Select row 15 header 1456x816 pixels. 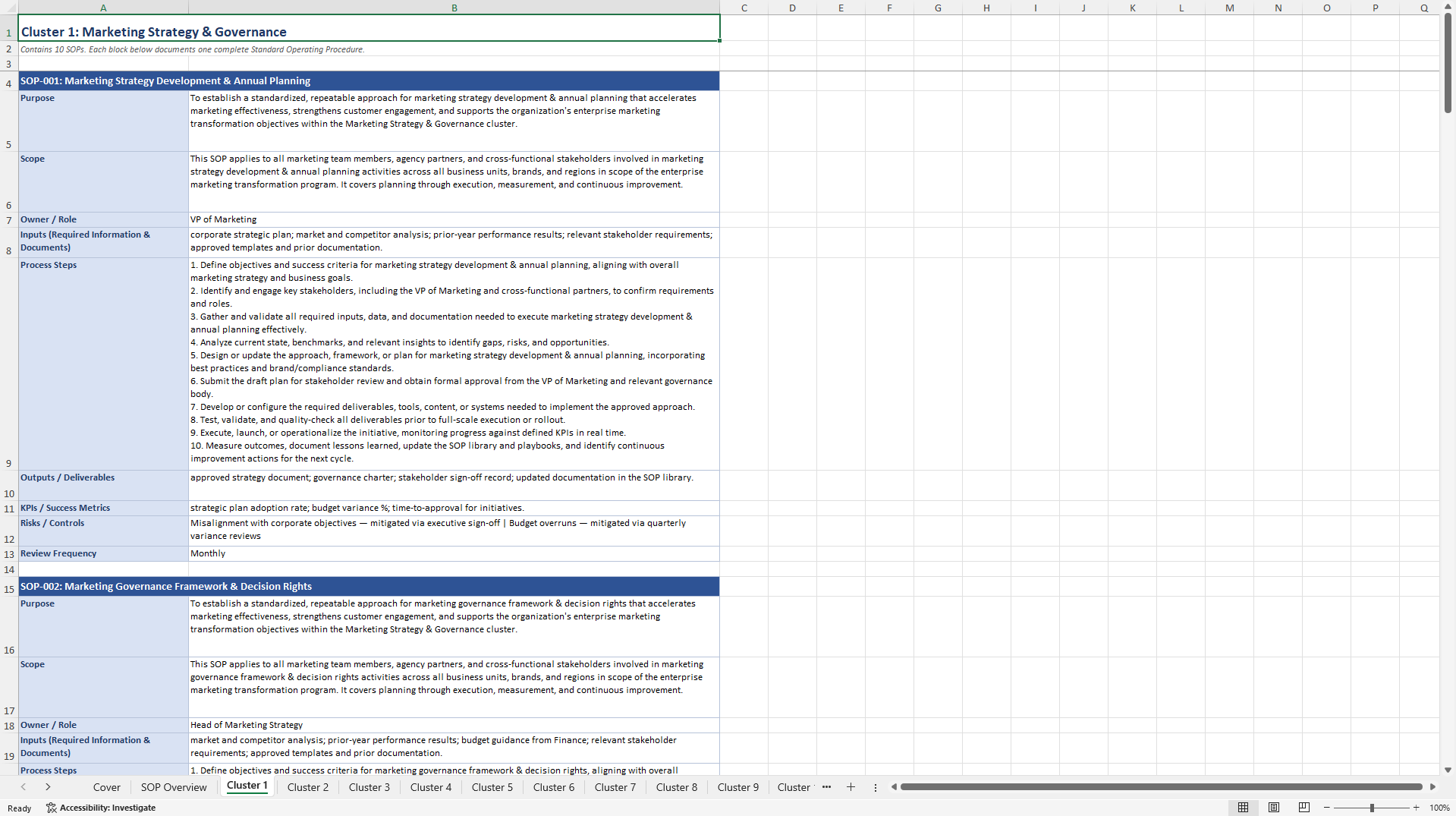pyautogui.click(x=9, y=587)
